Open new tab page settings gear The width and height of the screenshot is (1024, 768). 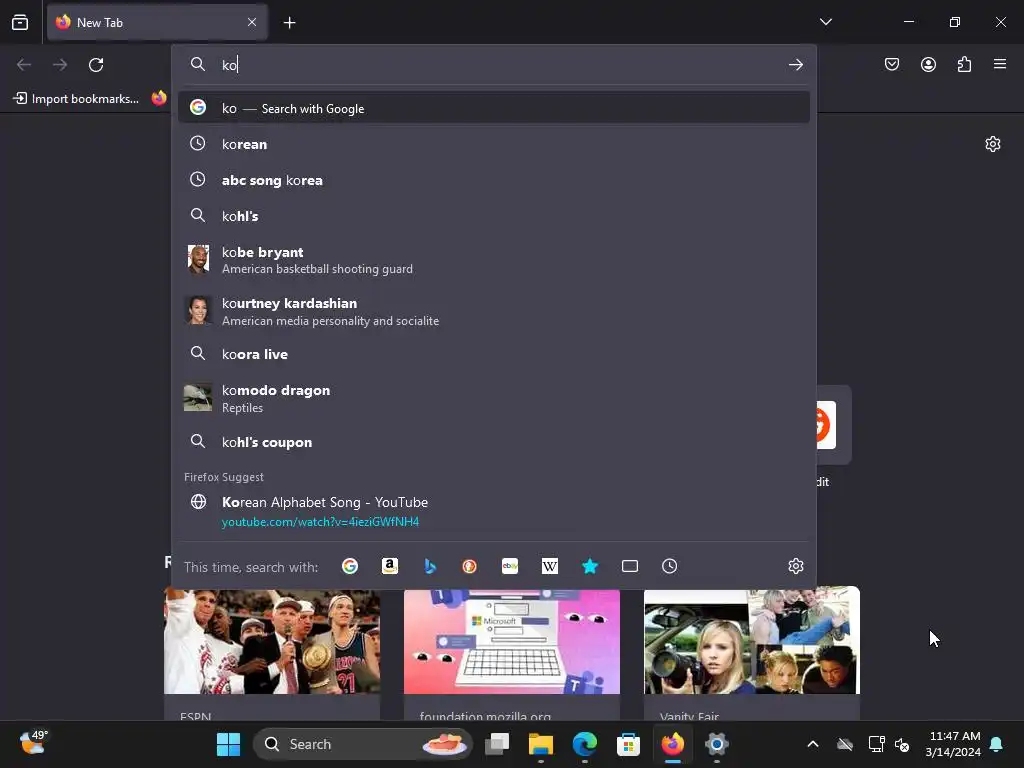point(993,144)
